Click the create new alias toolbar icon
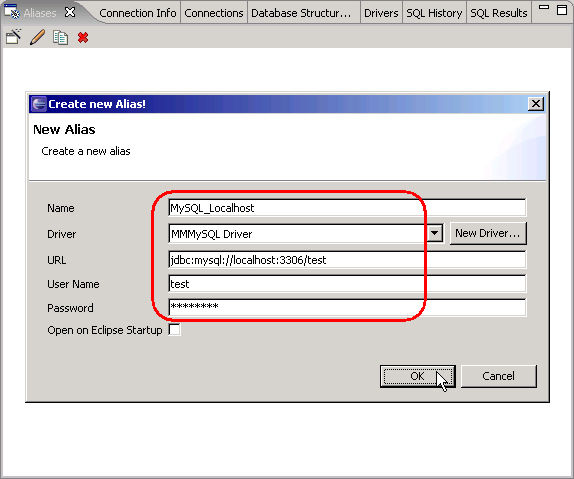 [x=14, y=37]
